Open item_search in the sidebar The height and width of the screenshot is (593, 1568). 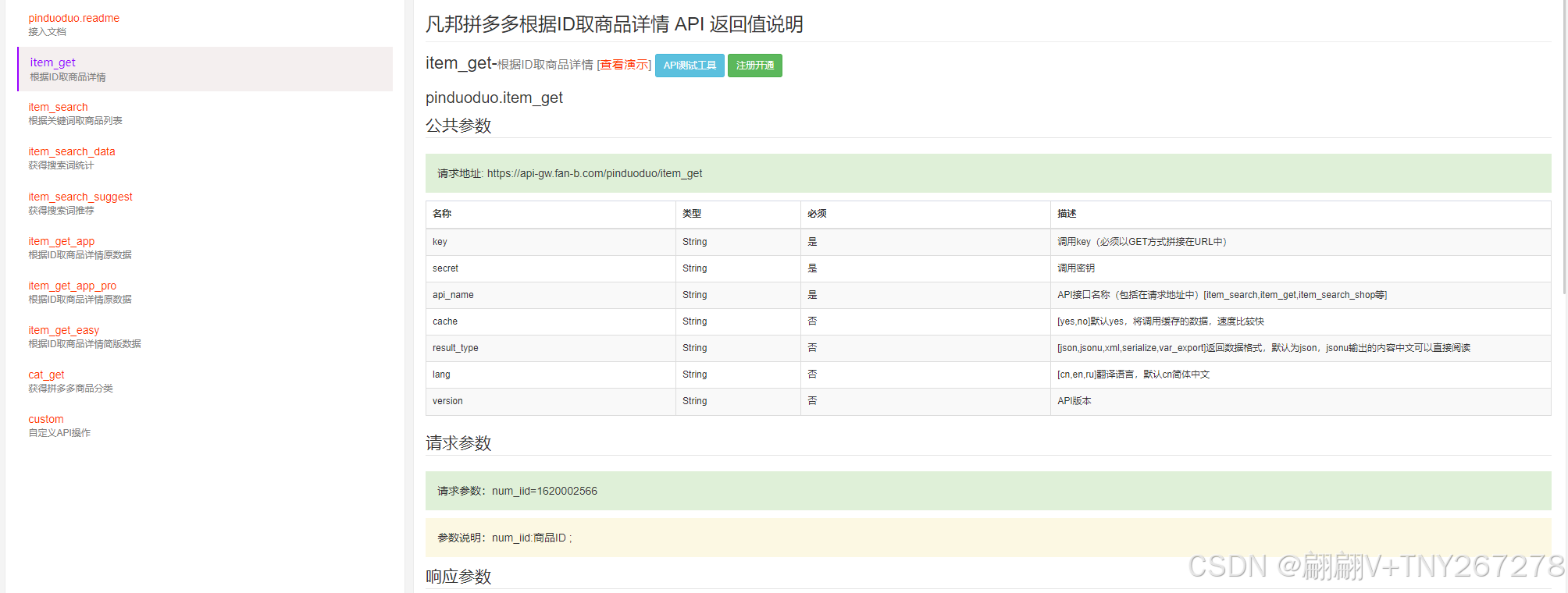(58, 107)
